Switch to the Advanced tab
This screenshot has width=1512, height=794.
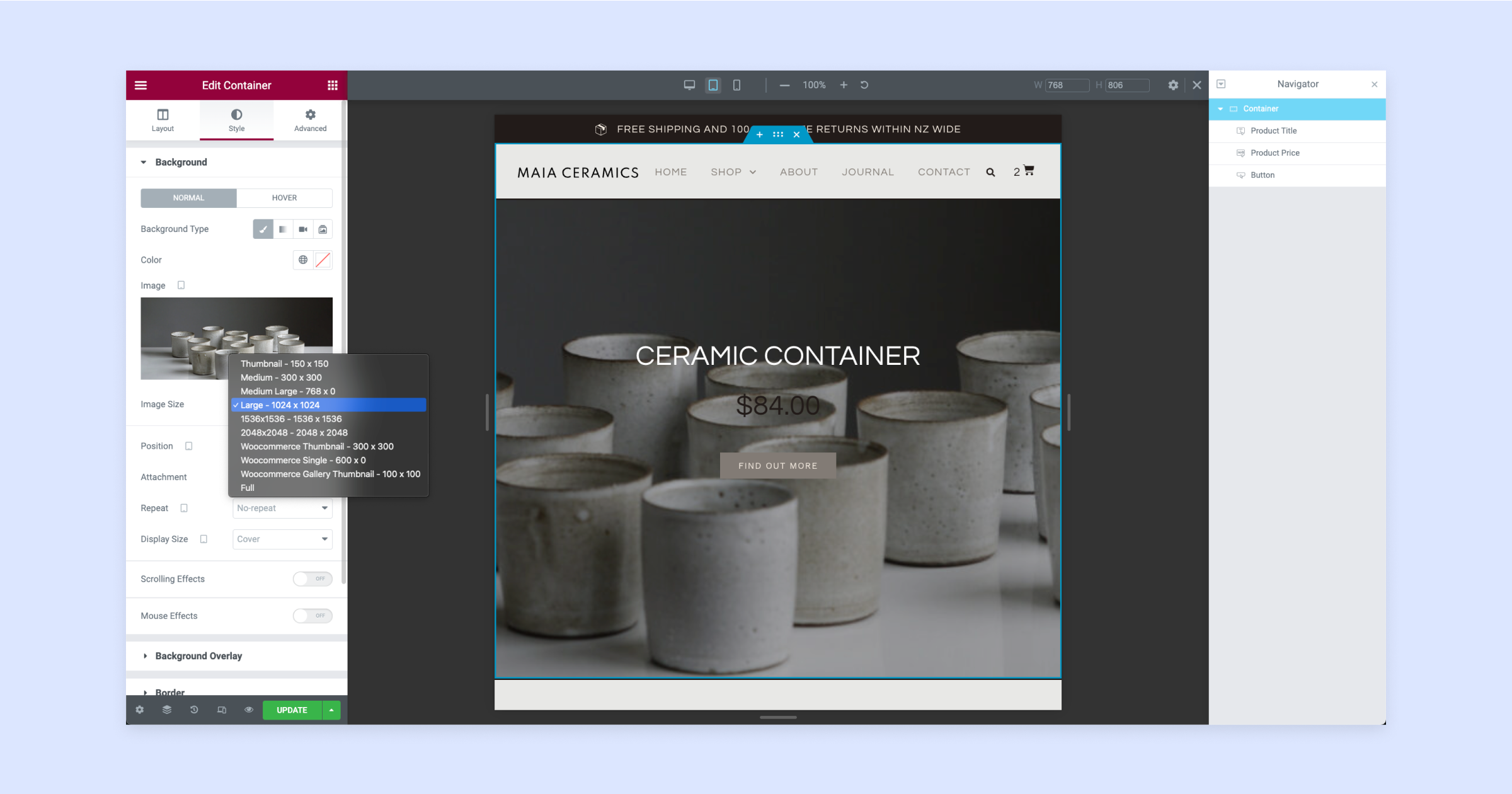[310, 120]
